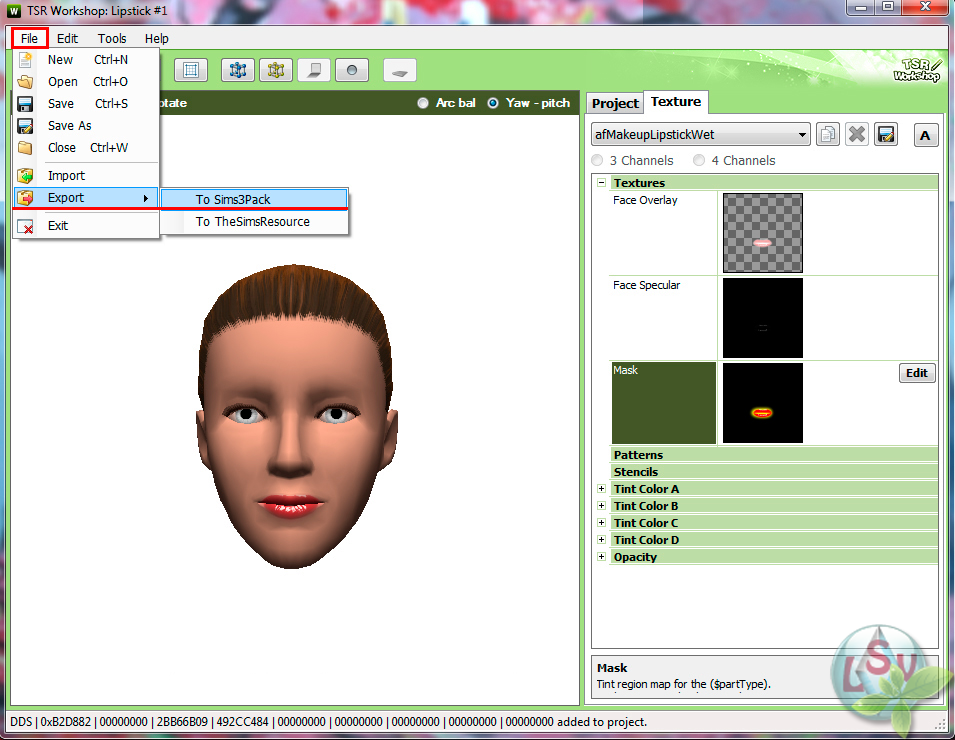The width and height of the screenshot is (955, 740).
Task: Click the Mask texture thumbnail
Action: [763, 403]
